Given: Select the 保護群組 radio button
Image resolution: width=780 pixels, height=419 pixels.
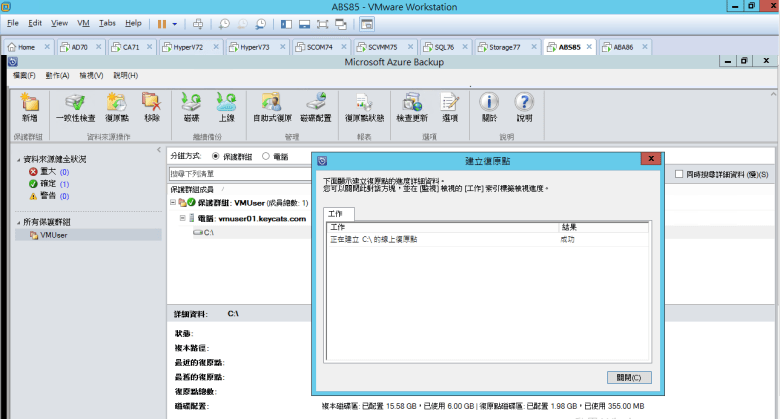Looking at the screenshot, I should [216, 157].
